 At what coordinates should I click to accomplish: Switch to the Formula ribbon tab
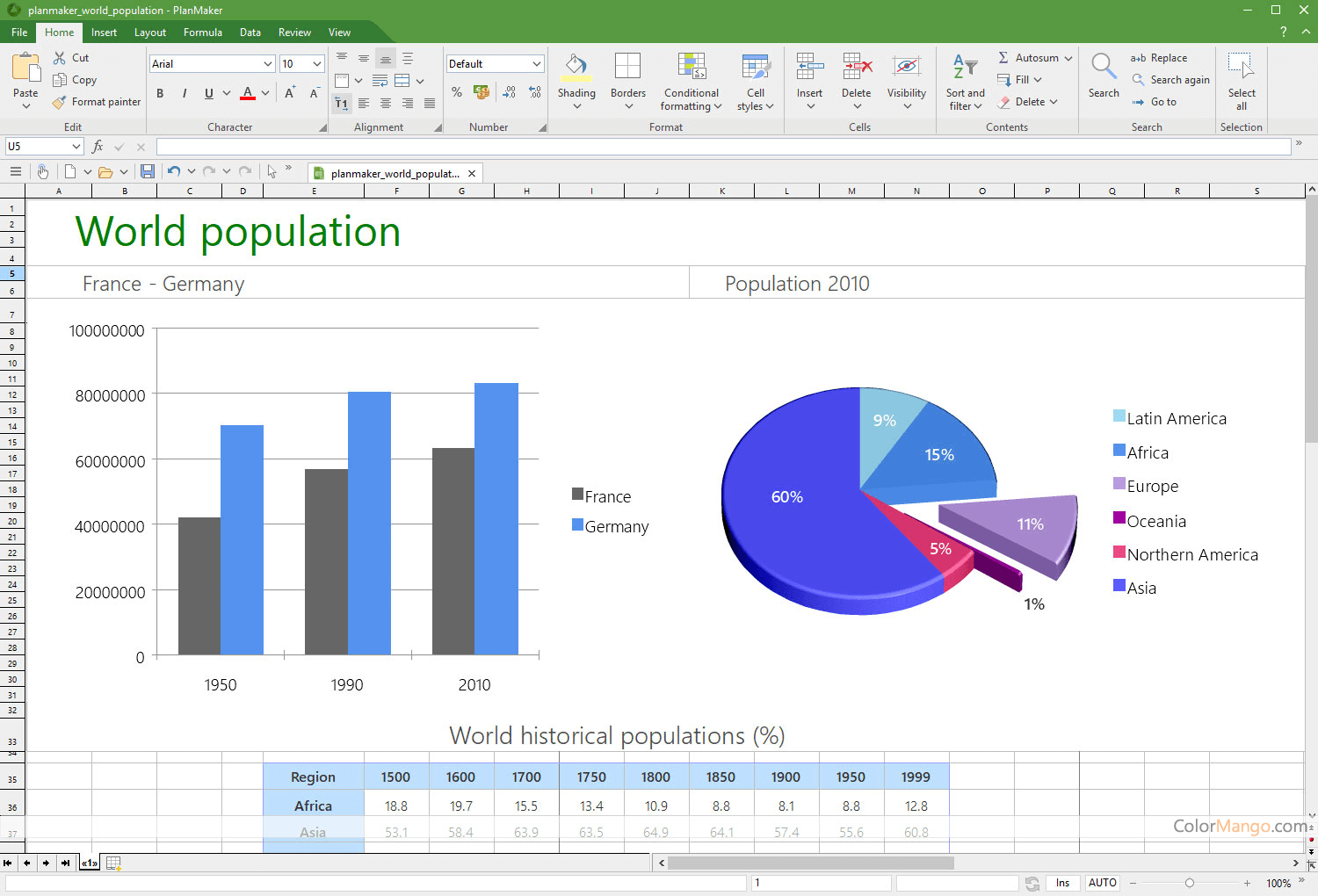pos(202,33)
